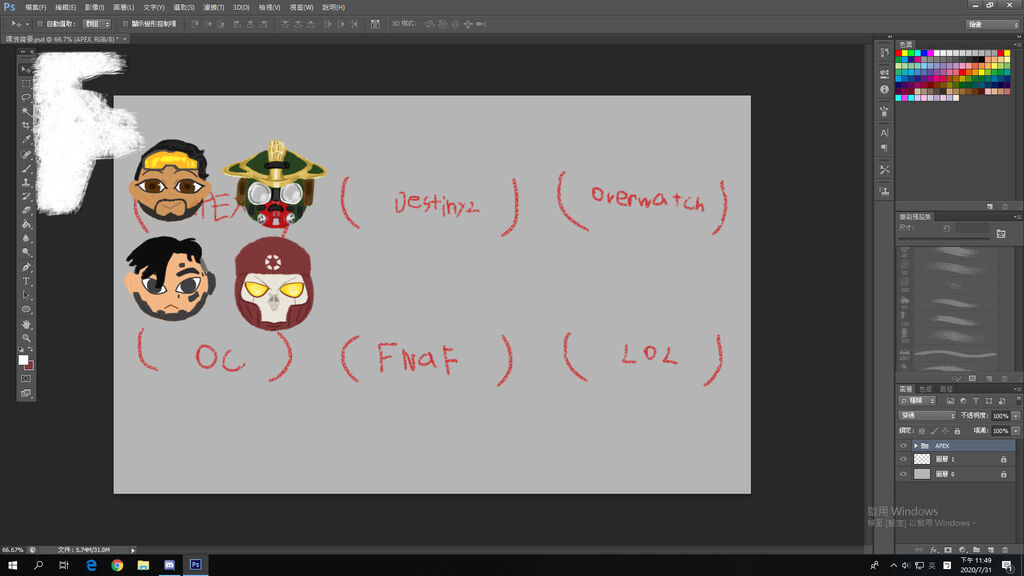Open the 編輯(E) menu
This screenshot has width=1024, height=576.
point(65,7)
